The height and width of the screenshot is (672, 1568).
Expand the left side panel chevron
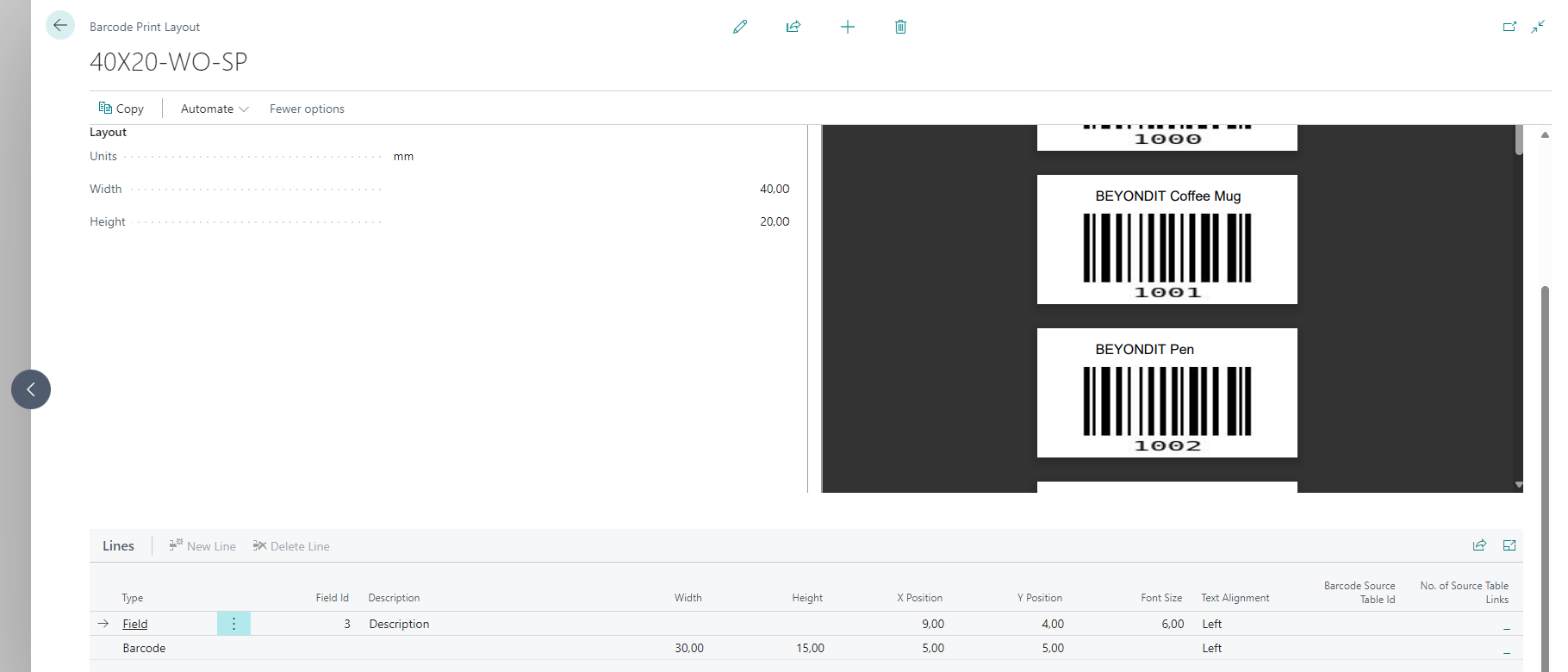pos(31,389)
